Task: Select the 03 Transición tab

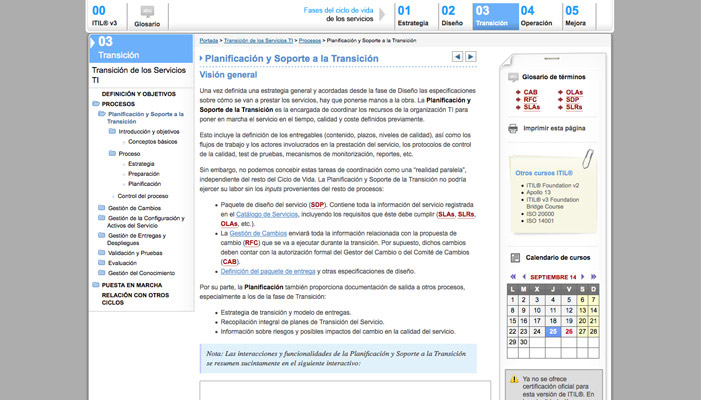Action: pyautogui.click(x=495, y=16)
